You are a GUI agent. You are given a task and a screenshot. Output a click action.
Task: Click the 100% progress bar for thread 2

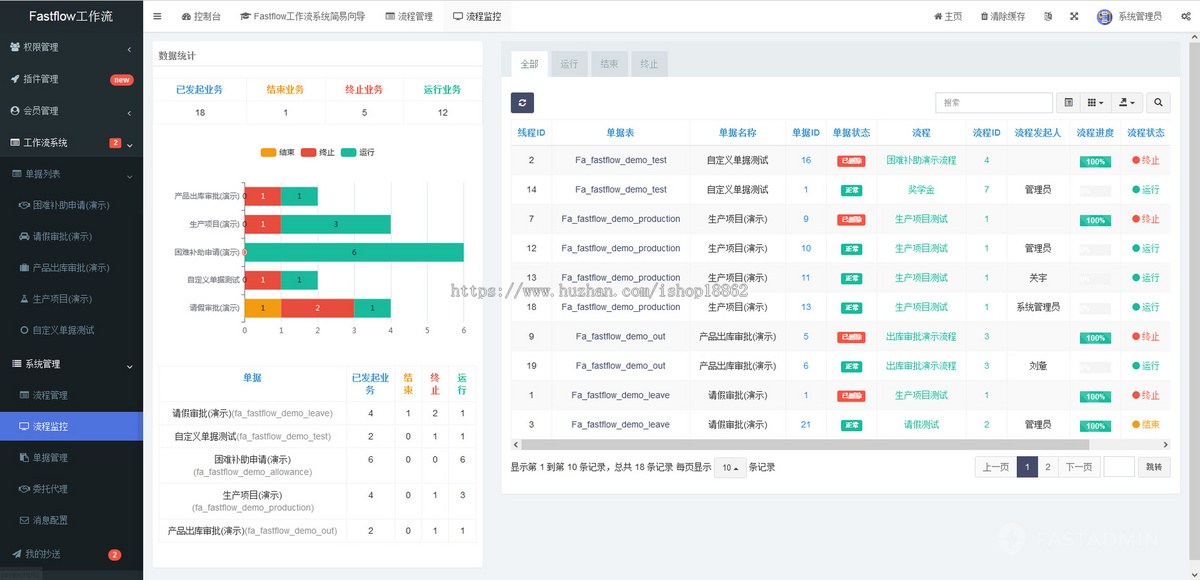[1094, 159]
